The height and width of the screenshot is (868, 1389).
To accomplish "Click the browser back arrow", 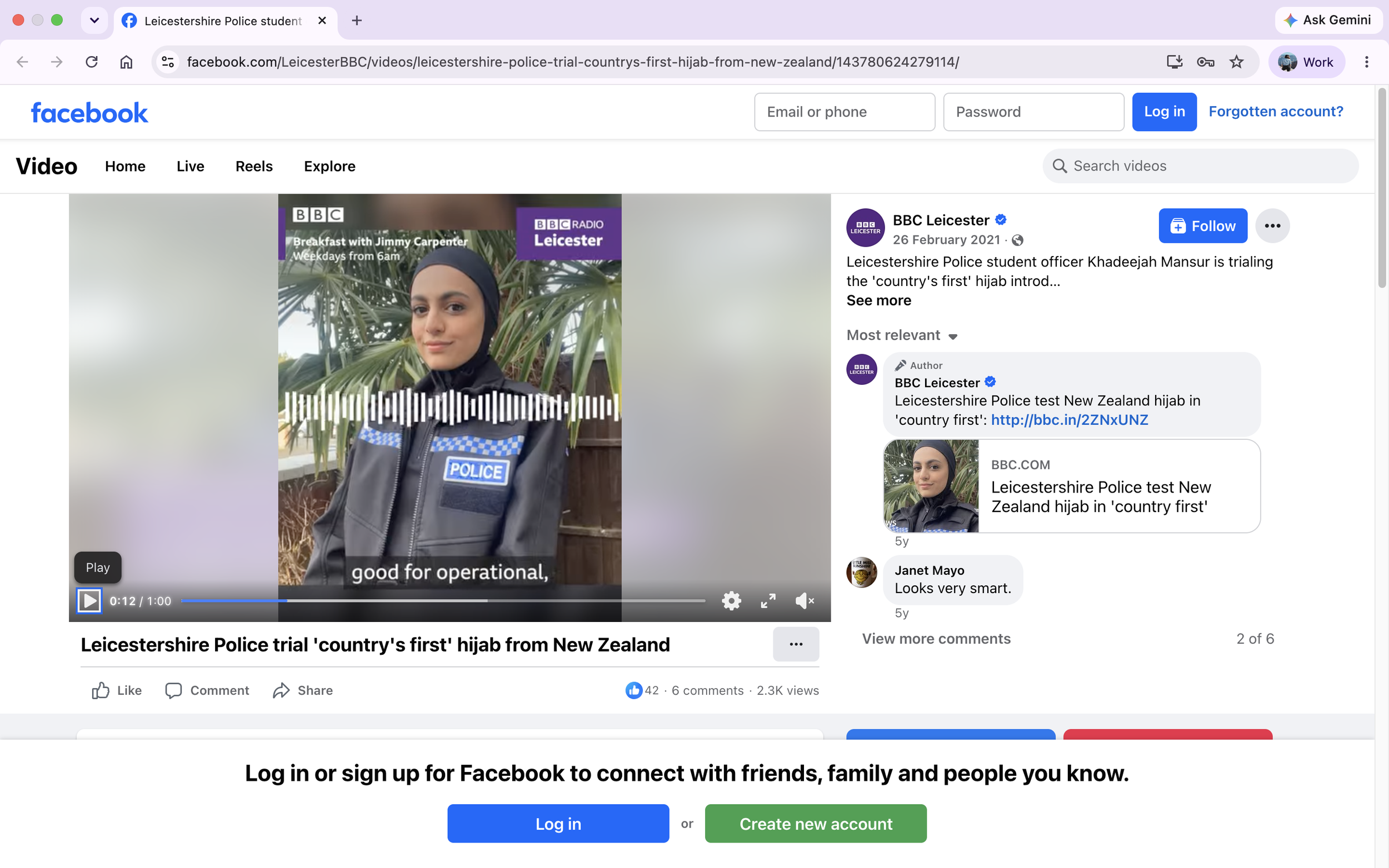I will coord(22,62).
